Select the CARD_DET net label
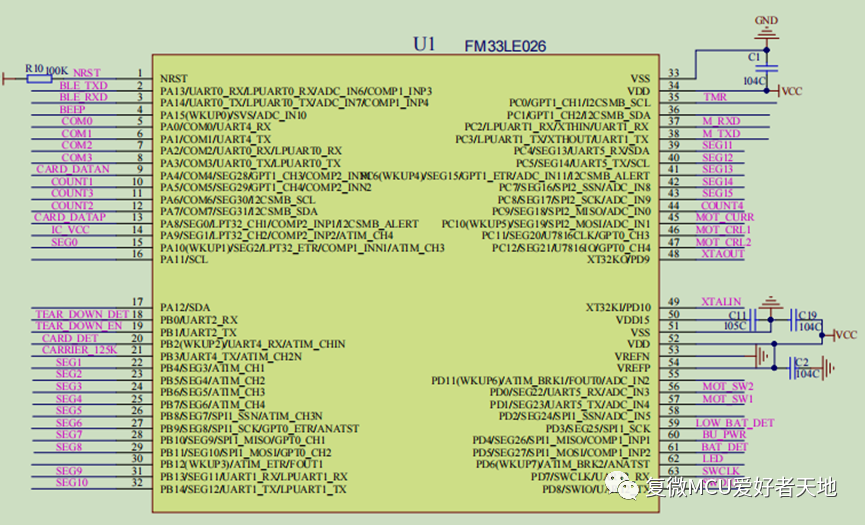 [70, 338]
